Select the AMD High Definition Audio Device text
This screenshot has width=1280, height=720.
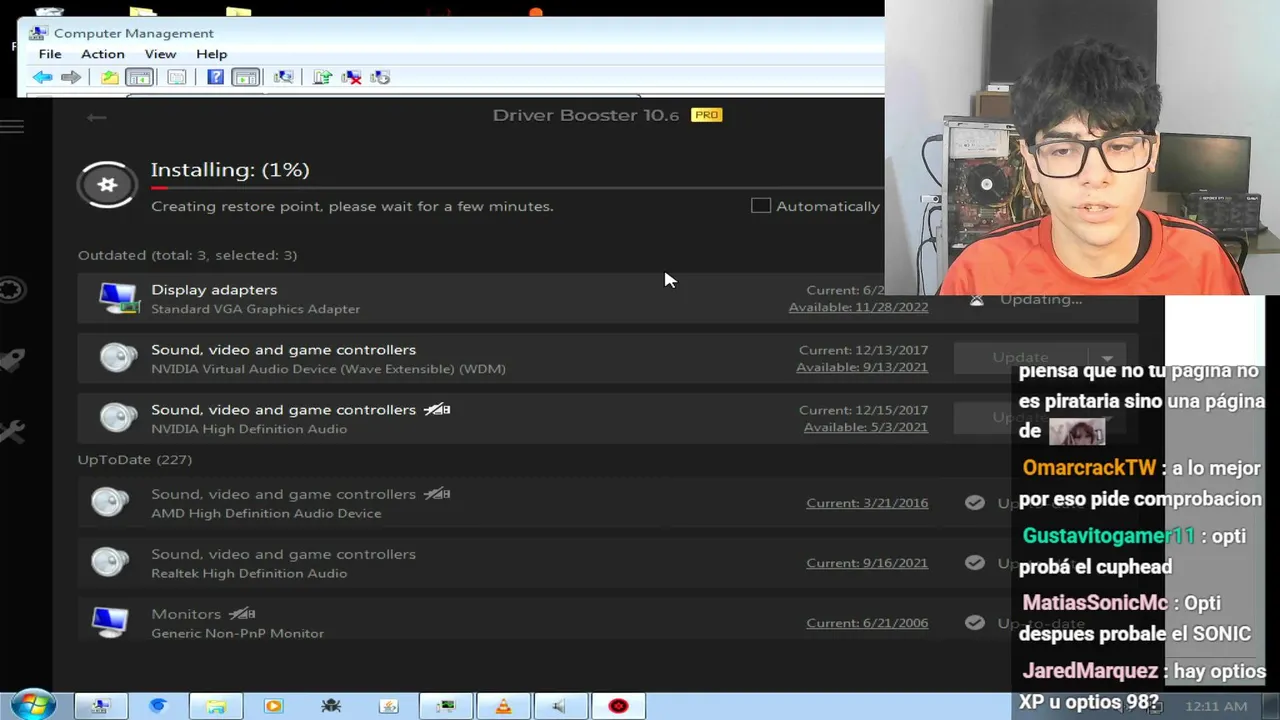pos(266,513)
